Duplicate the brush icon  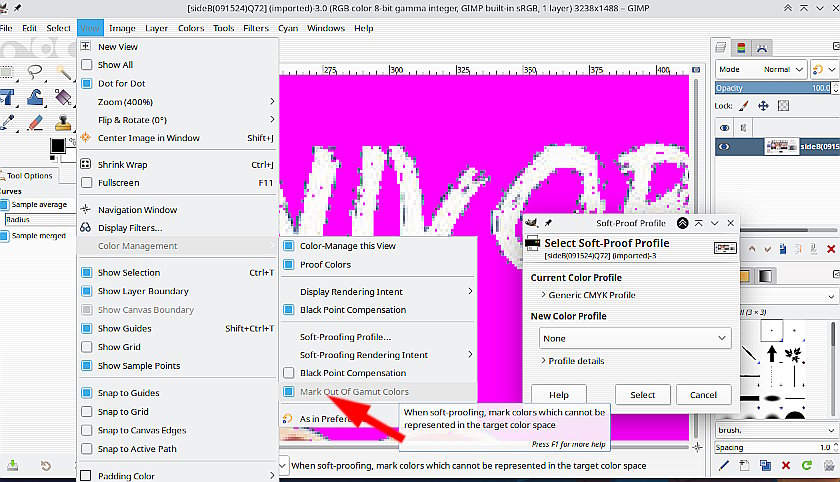765,465
